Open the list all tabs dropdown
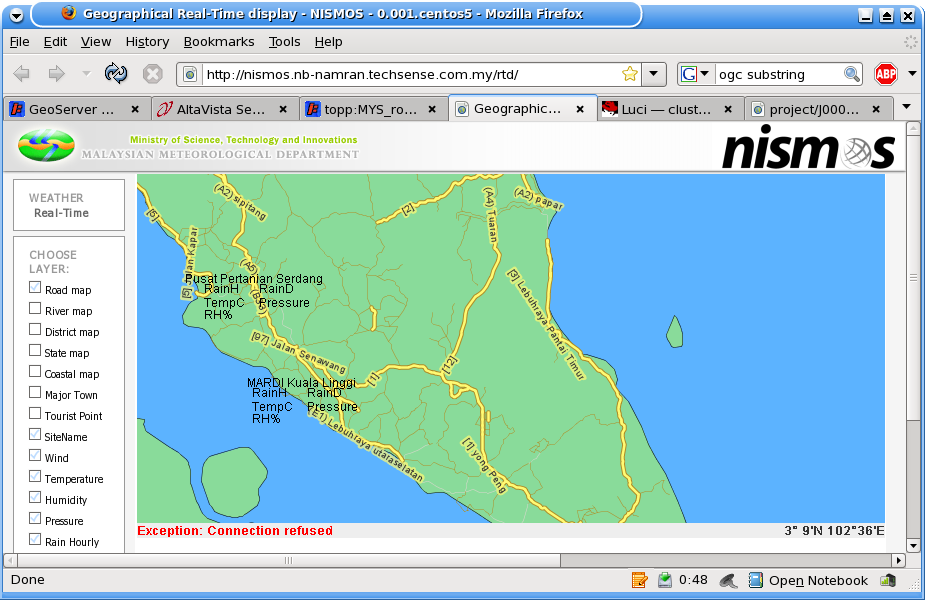 [907, 107]
